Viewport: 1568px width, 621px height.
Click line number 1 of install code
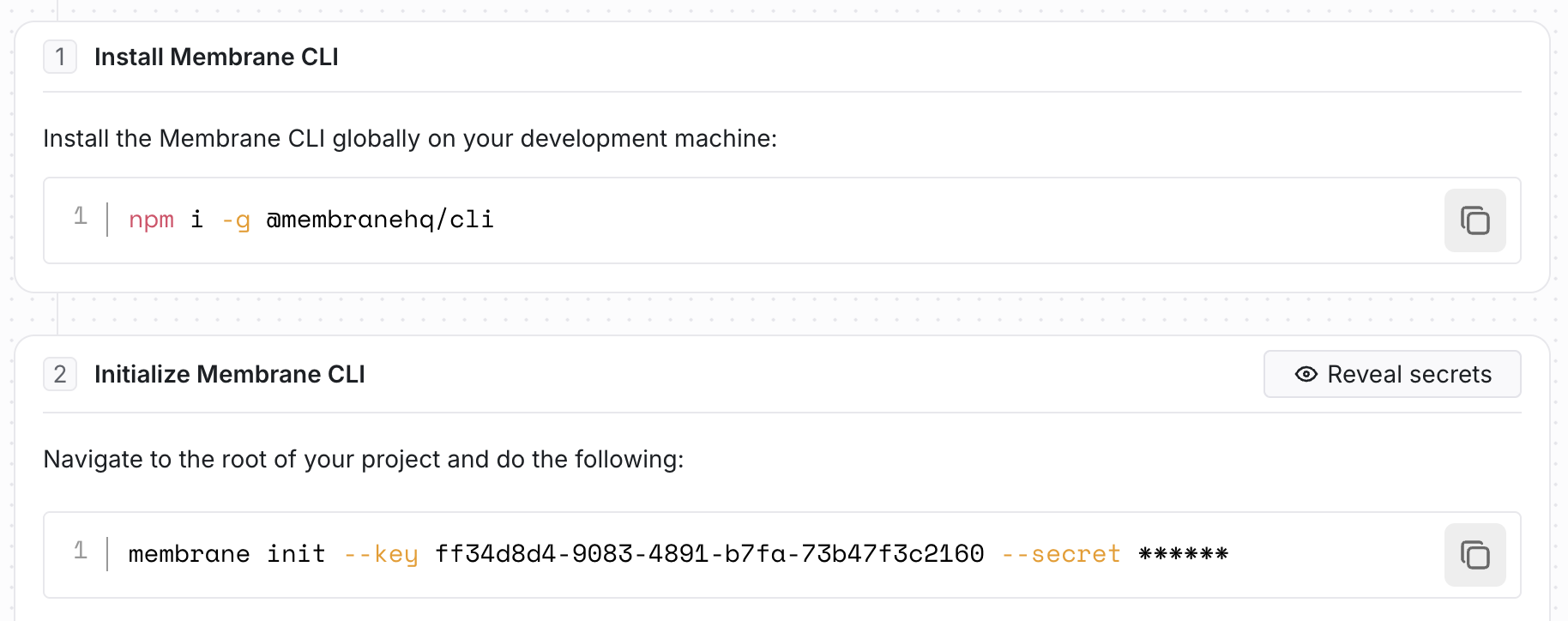81,216
